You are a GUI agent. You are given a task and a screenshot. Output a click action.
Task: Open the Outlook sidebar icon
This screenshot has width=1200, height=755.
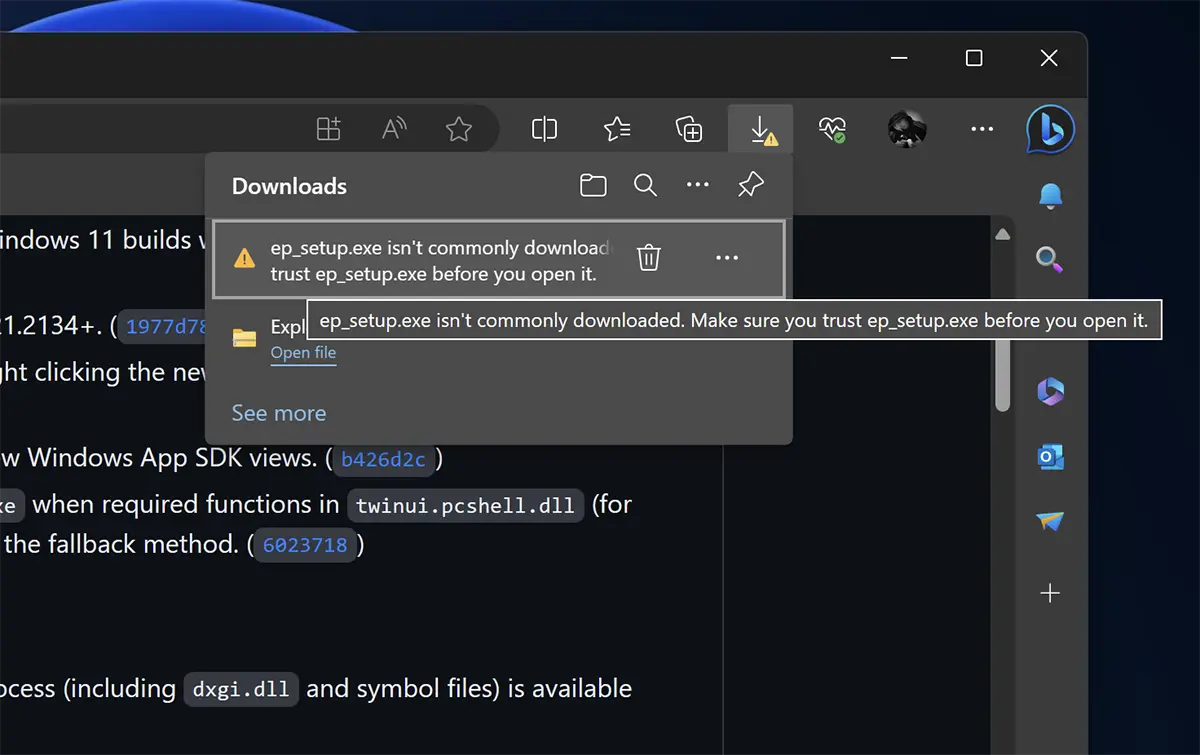coord(1050,457)
